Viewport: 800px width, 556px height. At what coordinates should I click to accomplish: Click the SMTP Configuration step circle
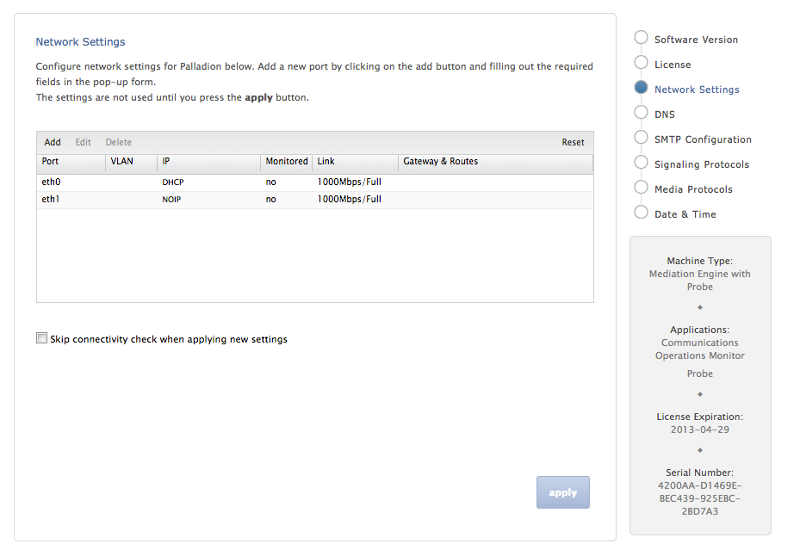coord(641,138)
